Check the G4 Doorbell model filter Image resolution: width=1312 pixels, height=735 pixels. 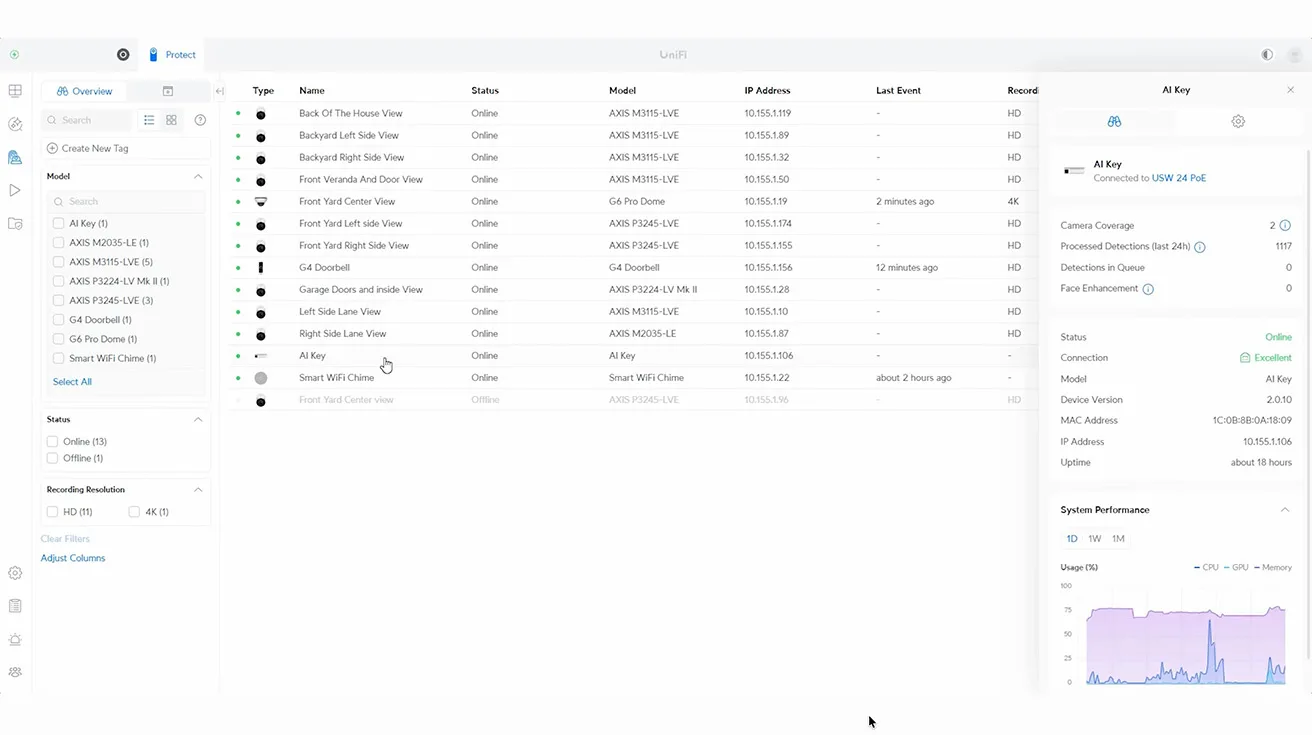(x=59, y=320)
